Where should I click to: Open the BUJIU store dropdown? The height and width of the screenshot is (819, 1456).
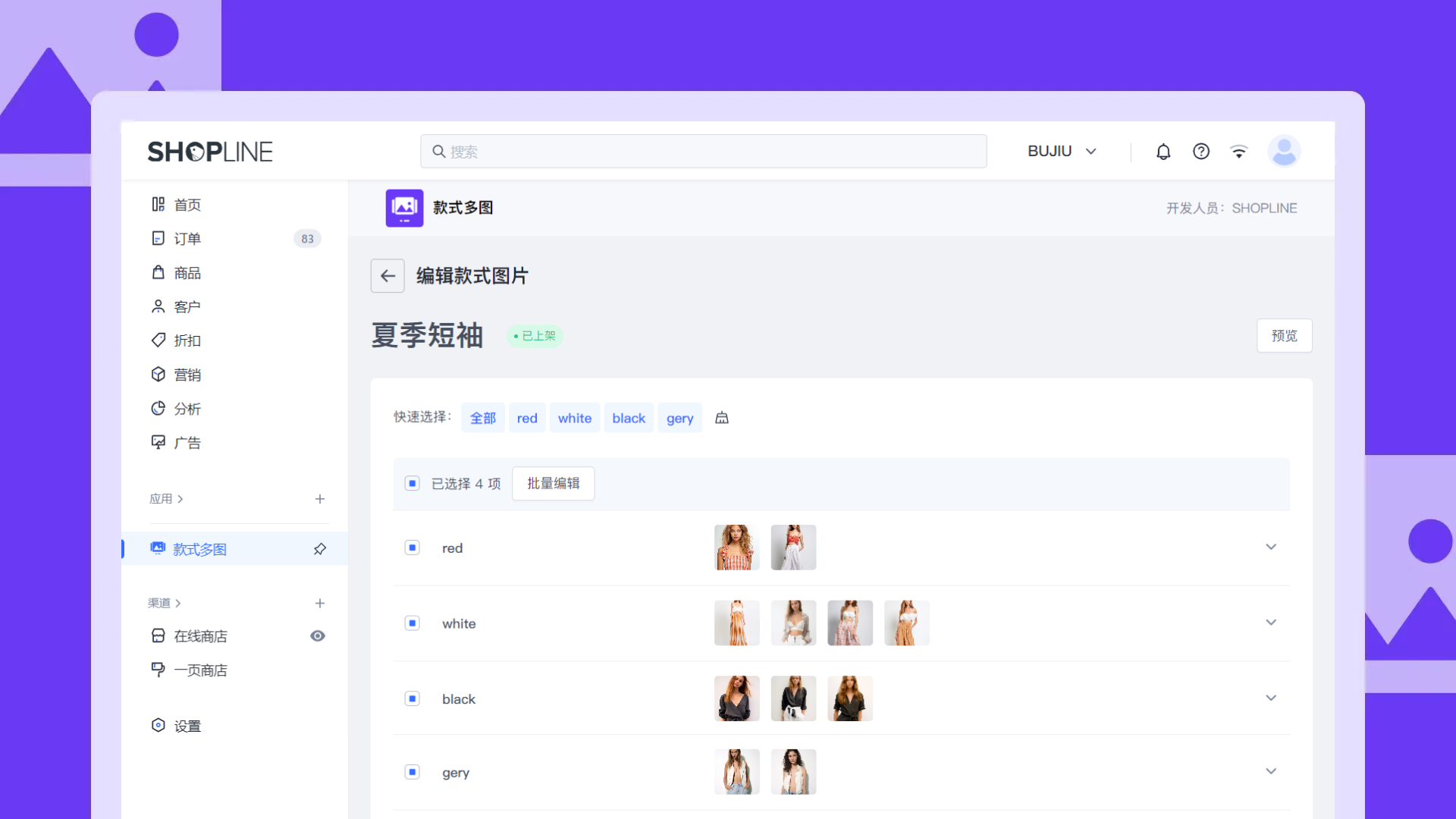pos(1062,152)
